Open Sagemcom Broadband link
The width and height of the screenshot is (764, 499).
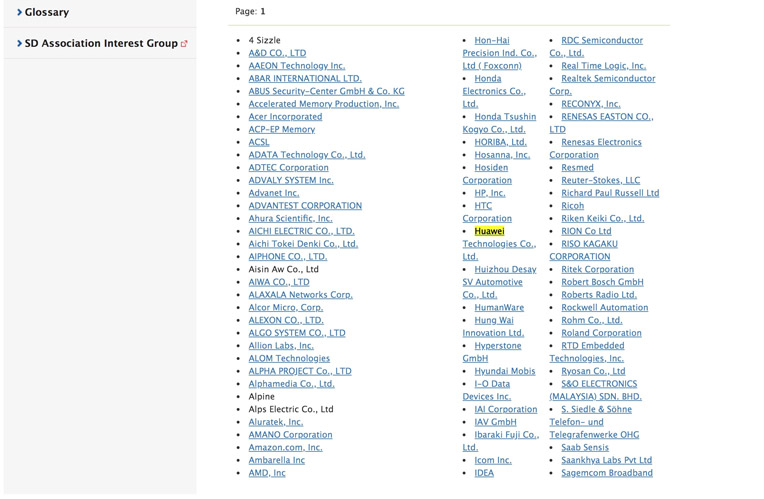607,473
